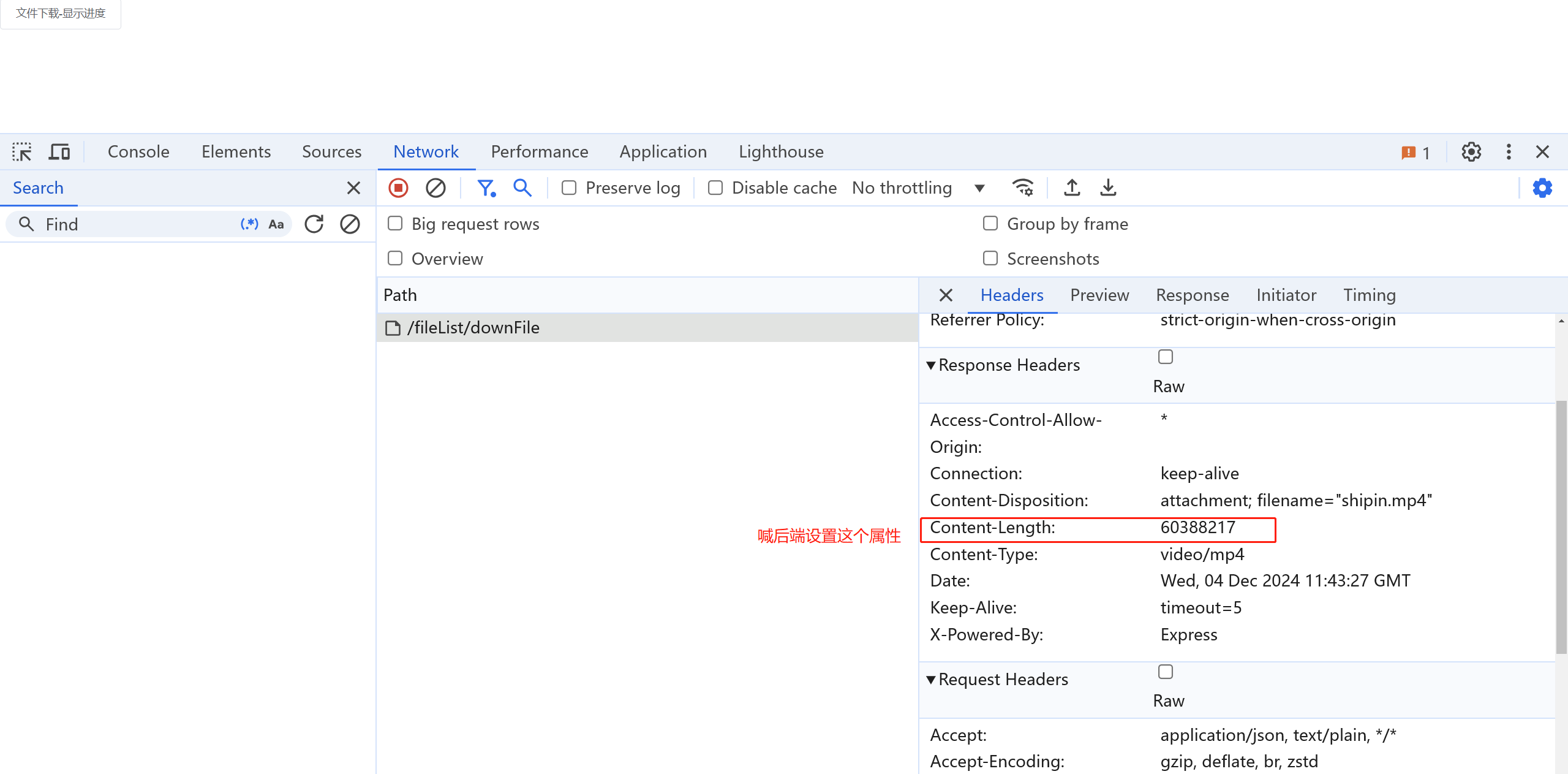Open the No throttling dropdown
The image size is (1568, 774).
(x=919, y=188)
